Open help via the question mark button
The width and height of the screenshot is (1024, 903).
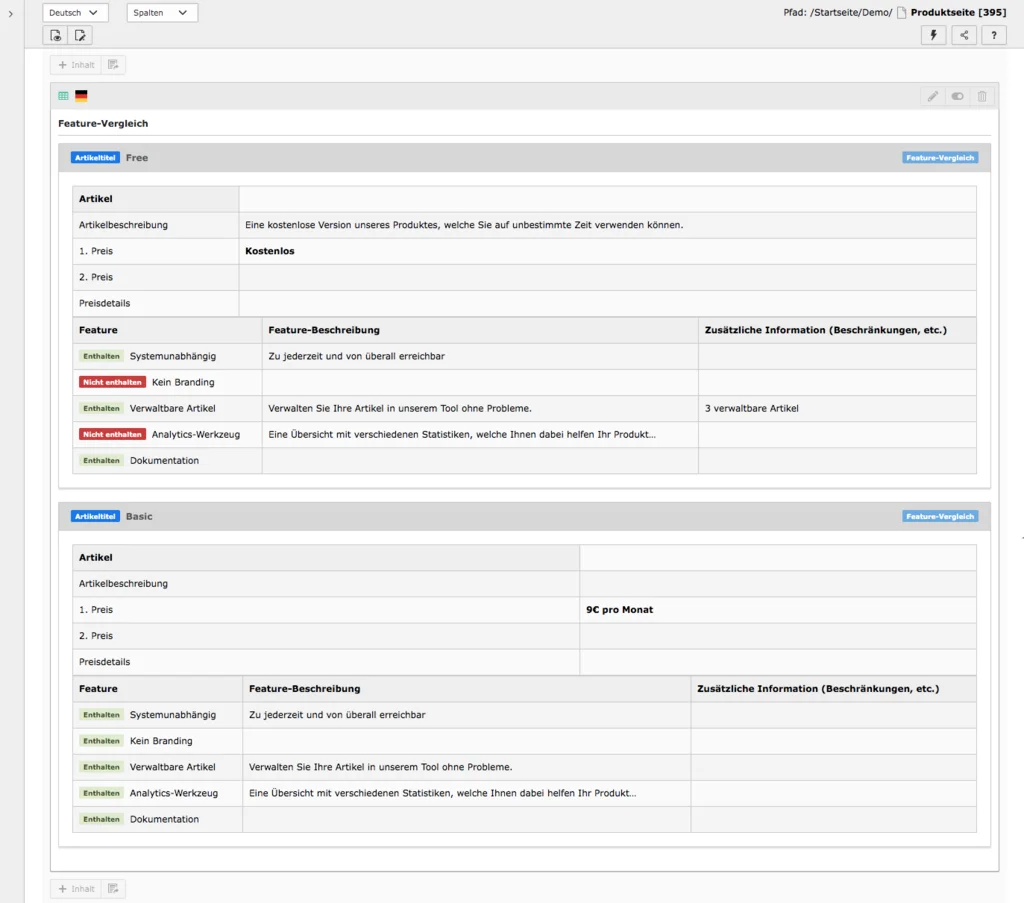(x=993, y=35)
